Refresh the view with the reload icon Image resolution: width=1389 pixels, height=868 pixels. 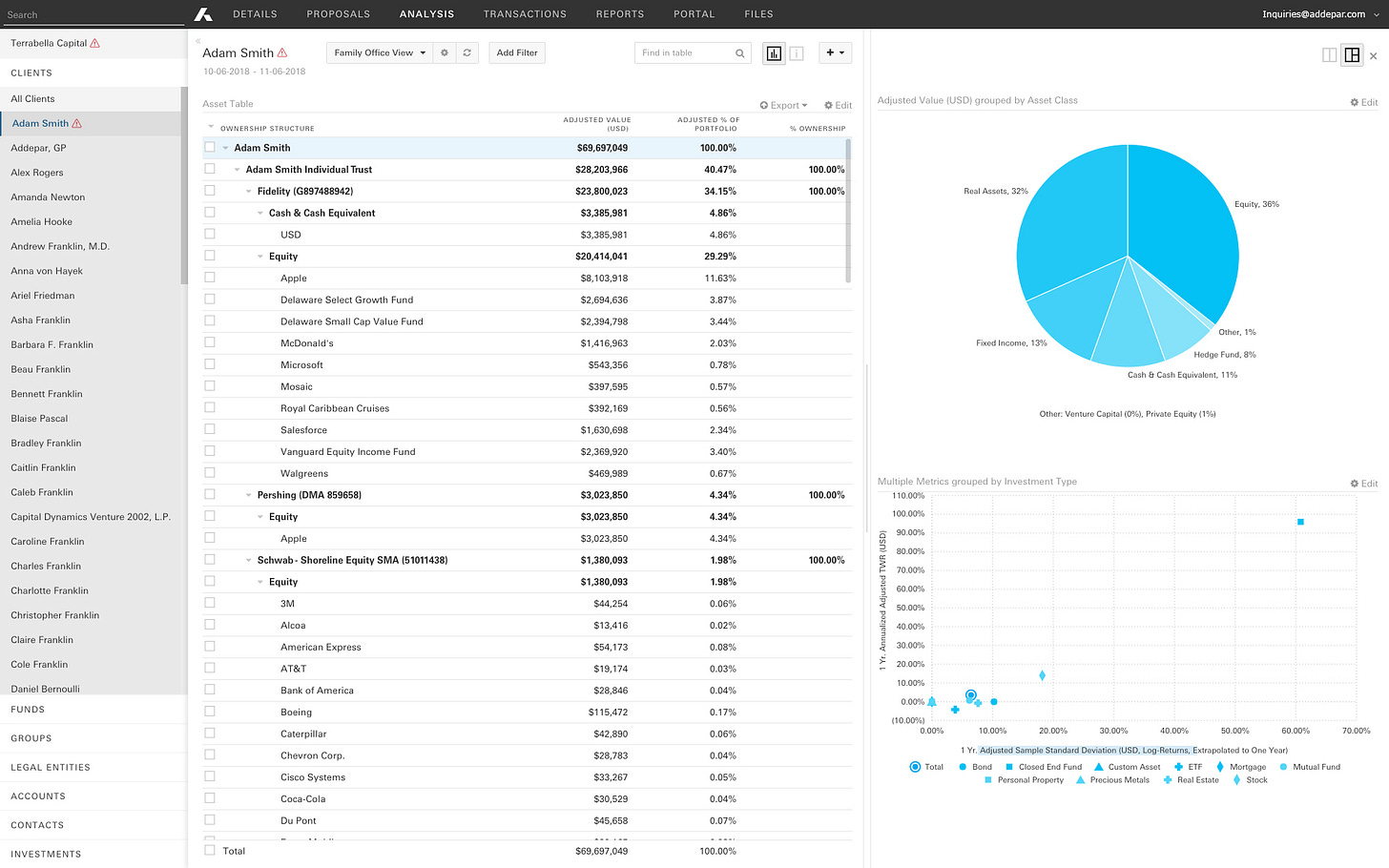coord(467,53)
